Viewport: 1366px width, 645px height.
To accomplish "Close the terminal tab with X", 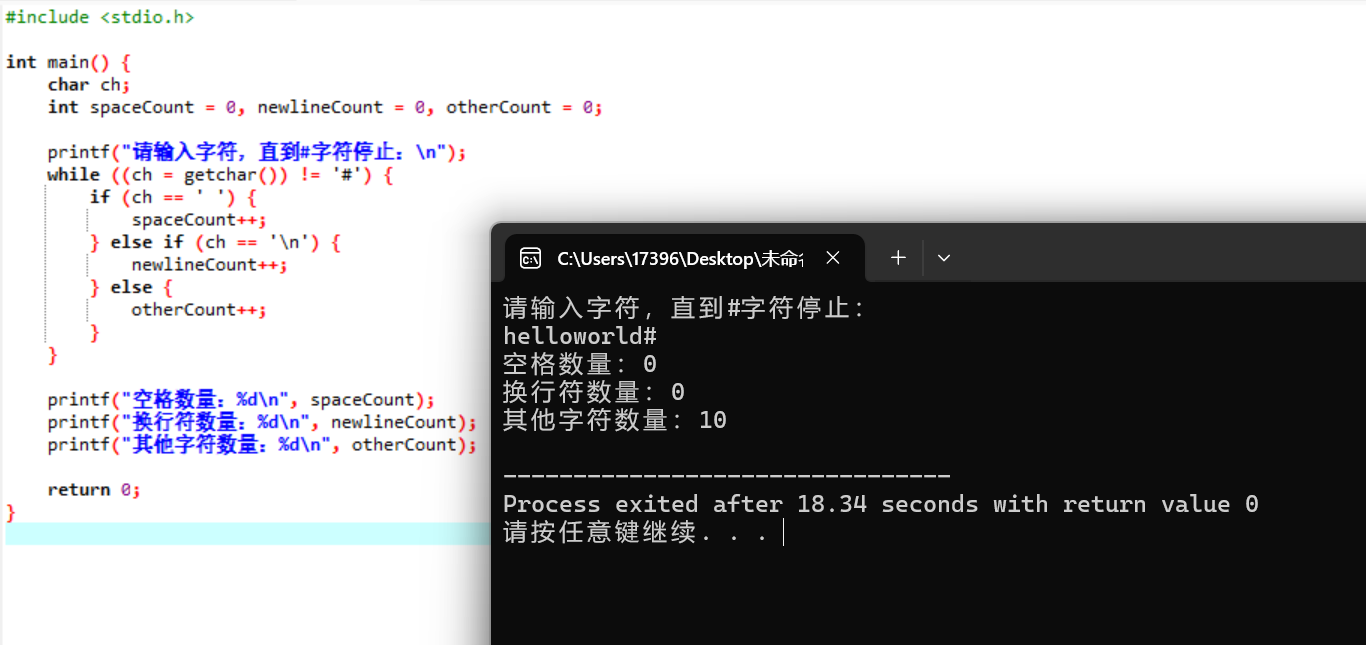I will (833, 258).
